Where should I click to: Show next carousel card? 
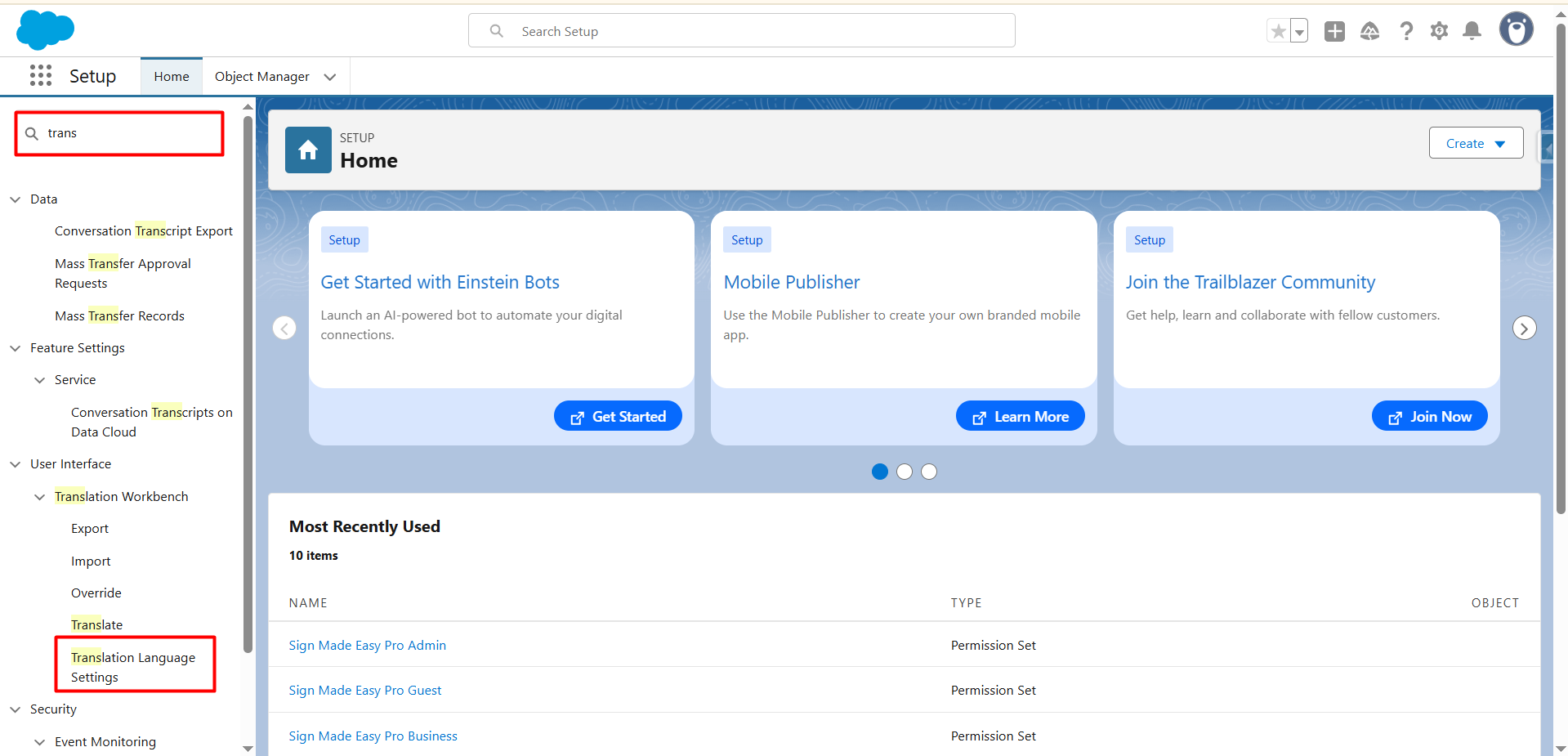tap(1525, 329)
